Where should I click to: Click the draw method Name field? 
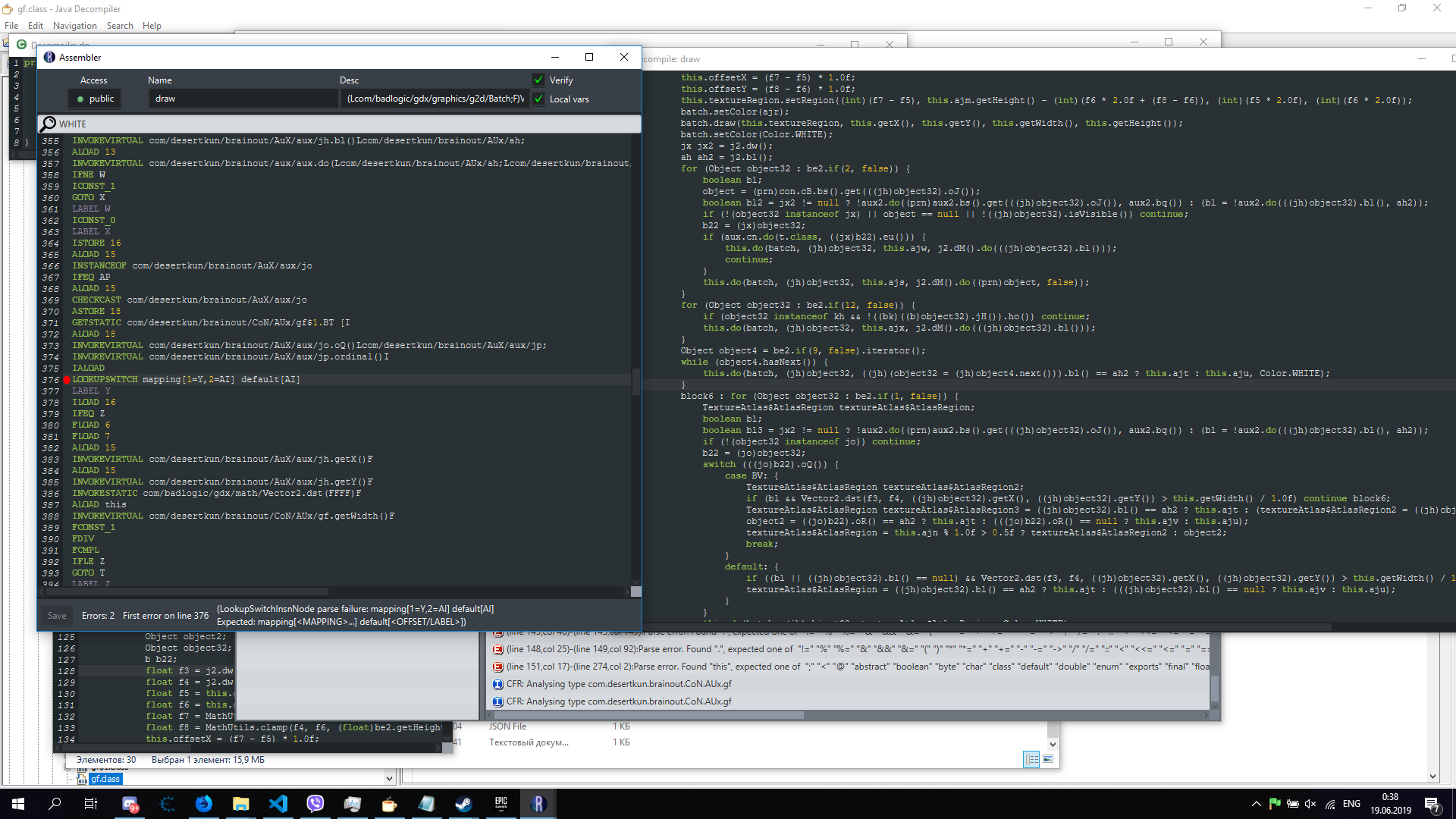243,99
